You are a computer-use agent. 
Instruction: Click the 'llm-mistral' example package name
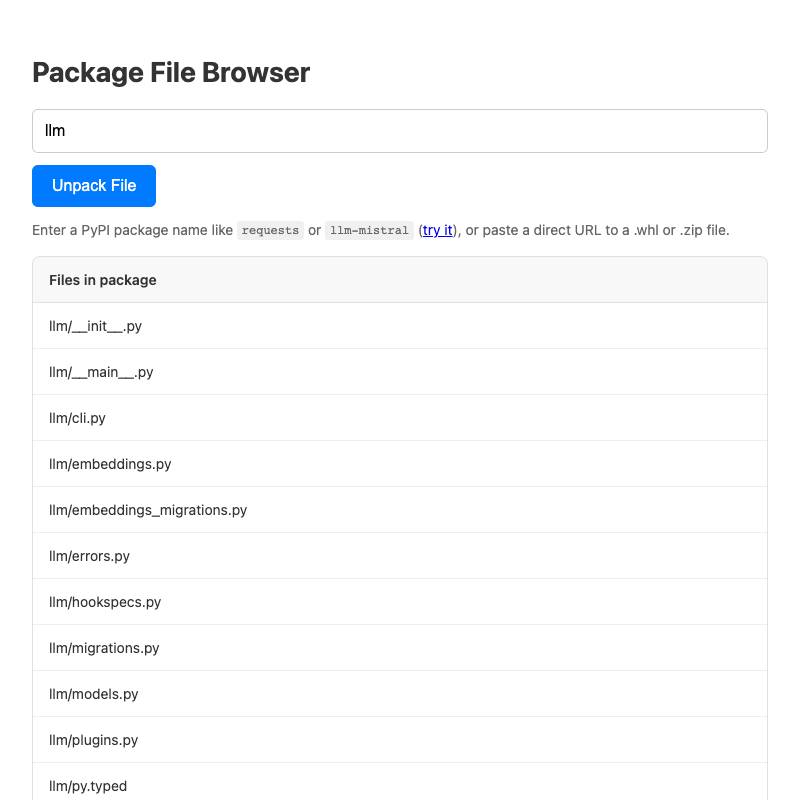368,230
